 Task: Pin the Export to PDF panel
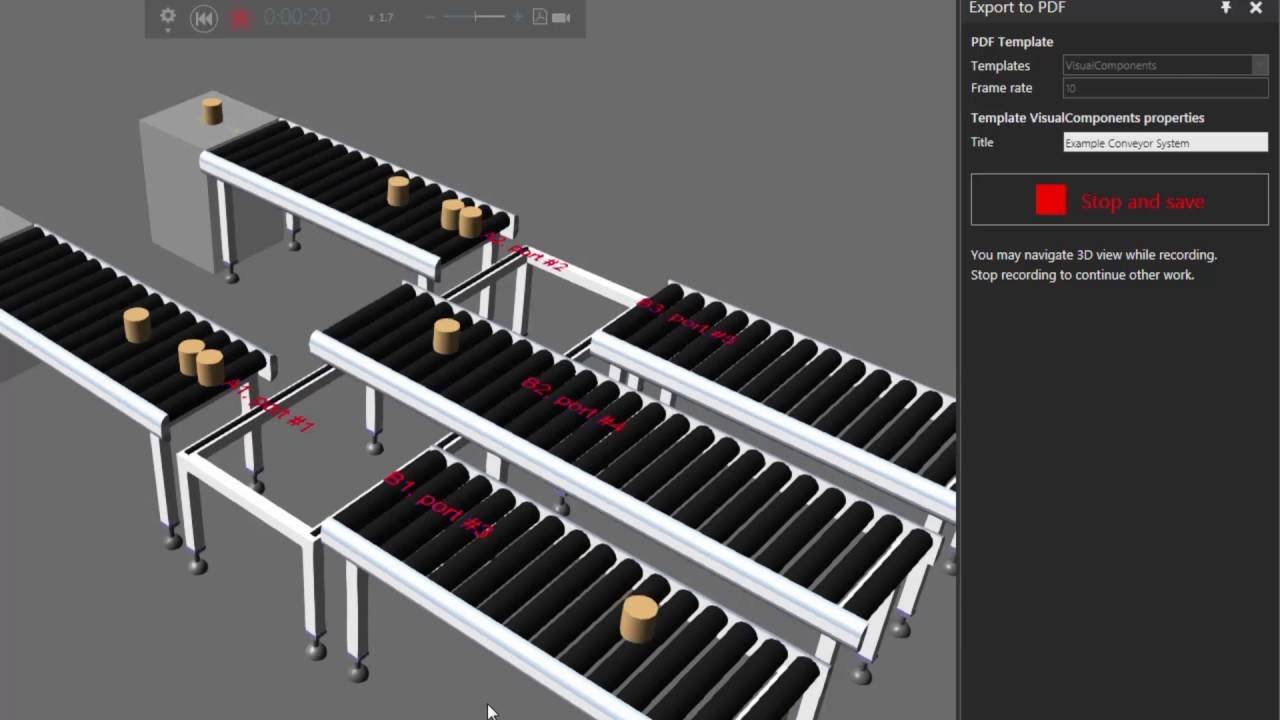1226,8
